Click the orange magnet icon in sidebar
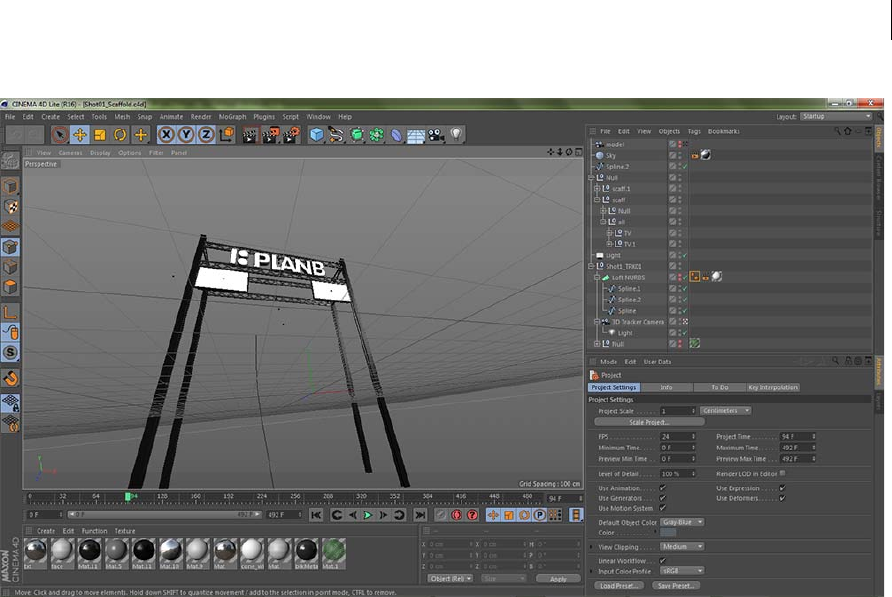892x597 pixels. point(10,378)
